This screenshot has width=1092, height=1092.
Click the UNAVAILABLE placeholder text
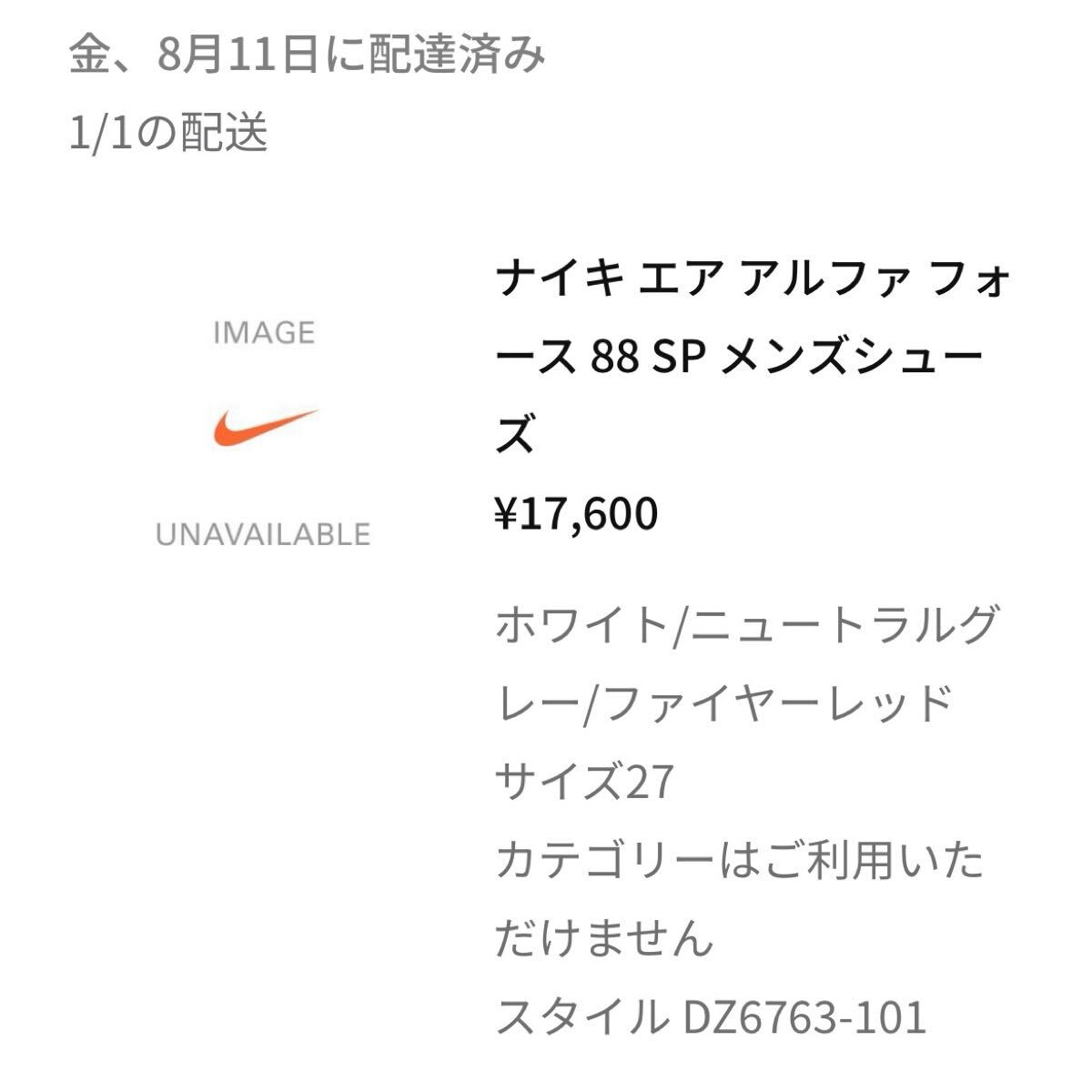263,534
